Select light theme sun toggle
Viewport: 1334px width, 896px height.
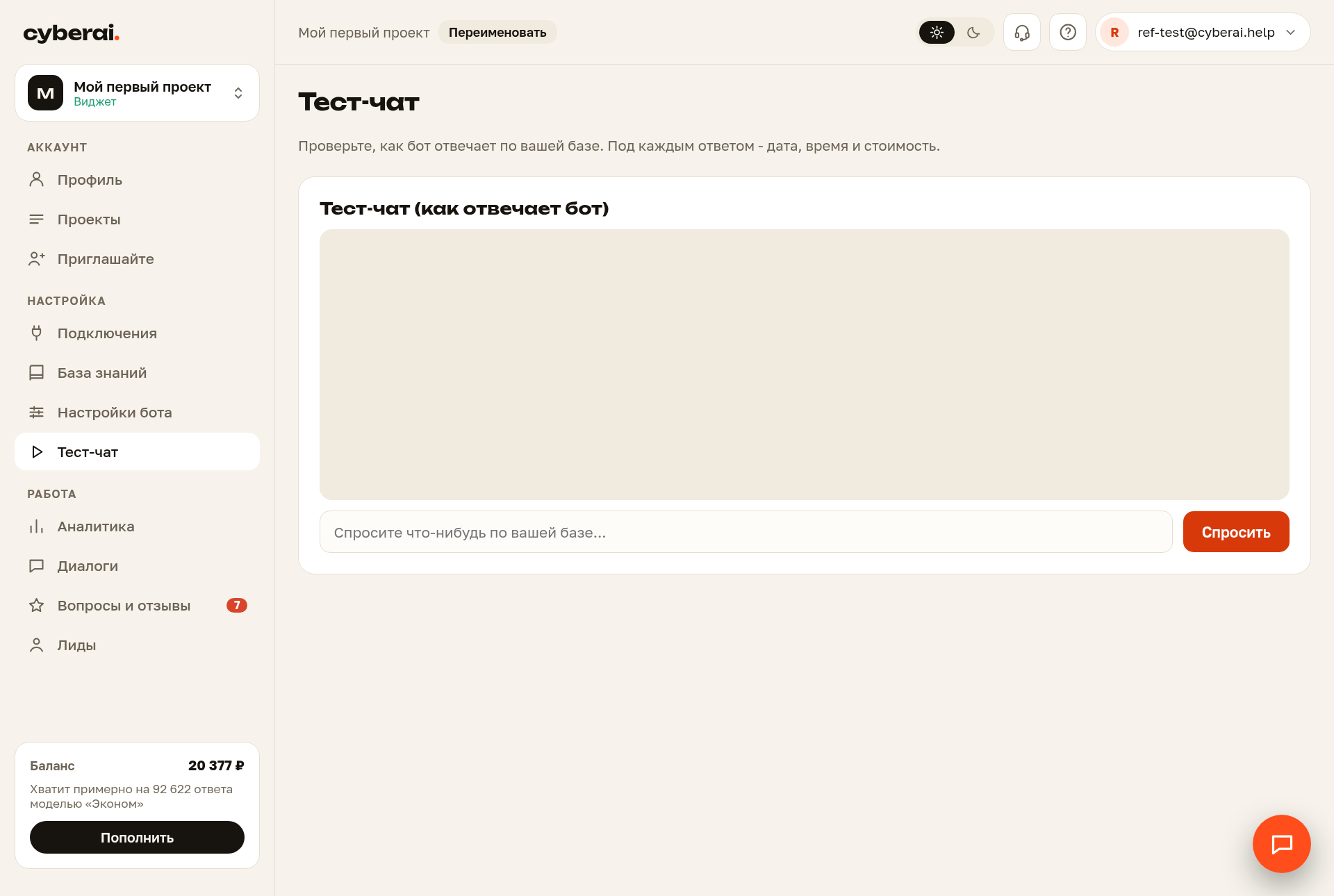pos(937,32)
